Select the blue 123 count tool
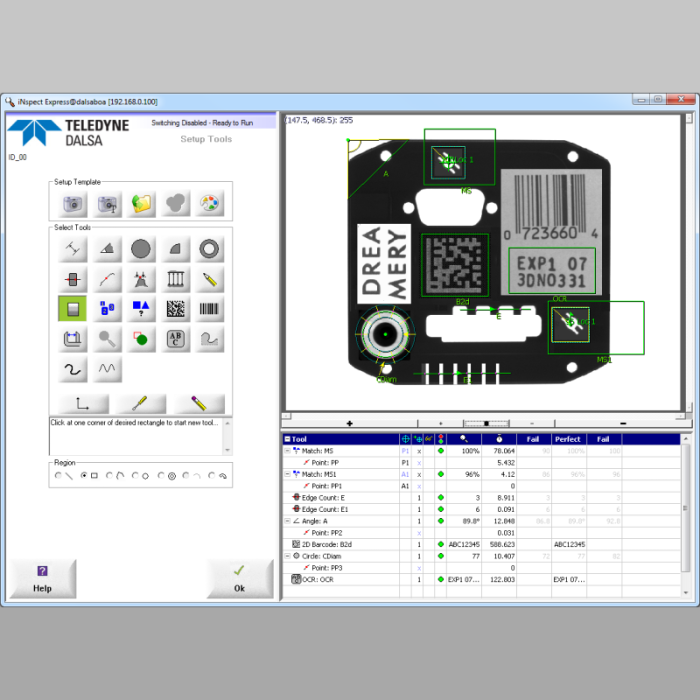700x700 pixels. (107, 308)
